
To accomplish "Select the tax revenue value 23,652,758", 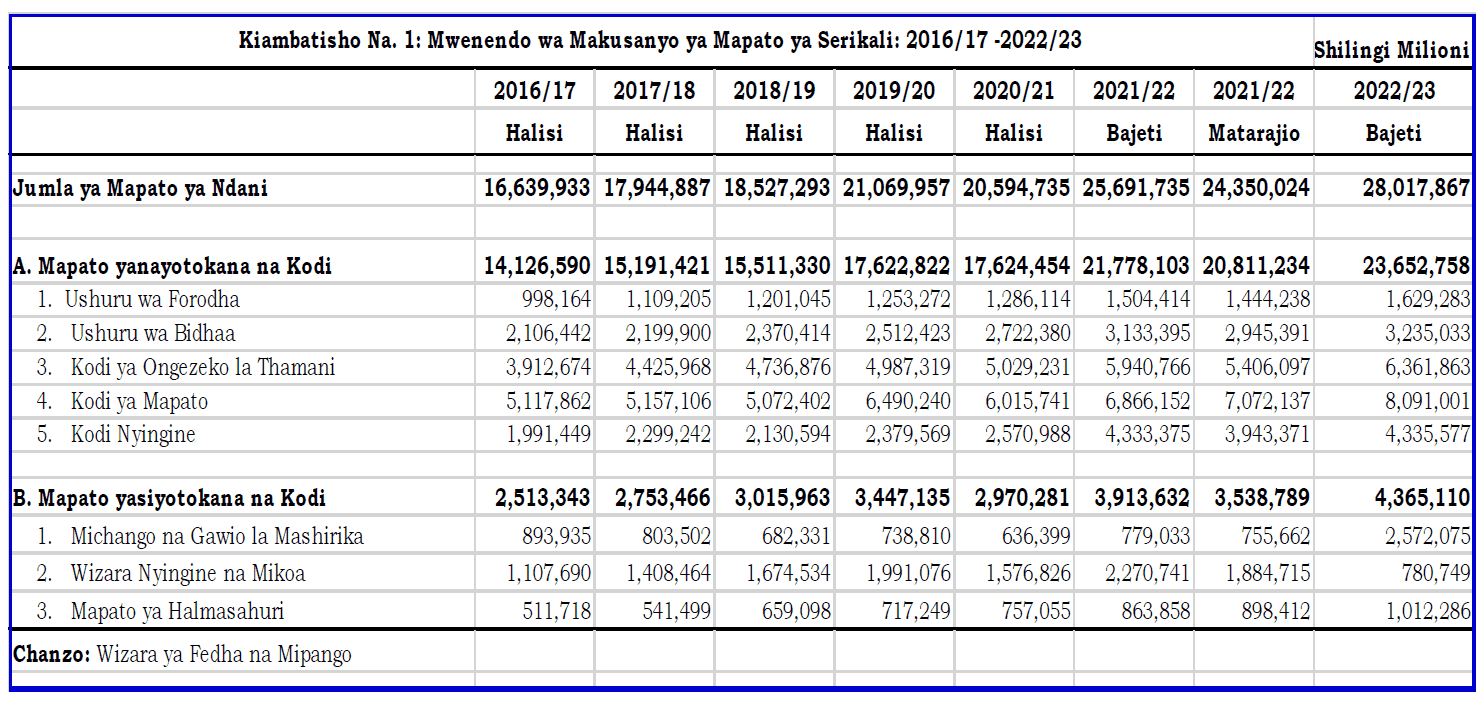I will (x=1416, y=266).
